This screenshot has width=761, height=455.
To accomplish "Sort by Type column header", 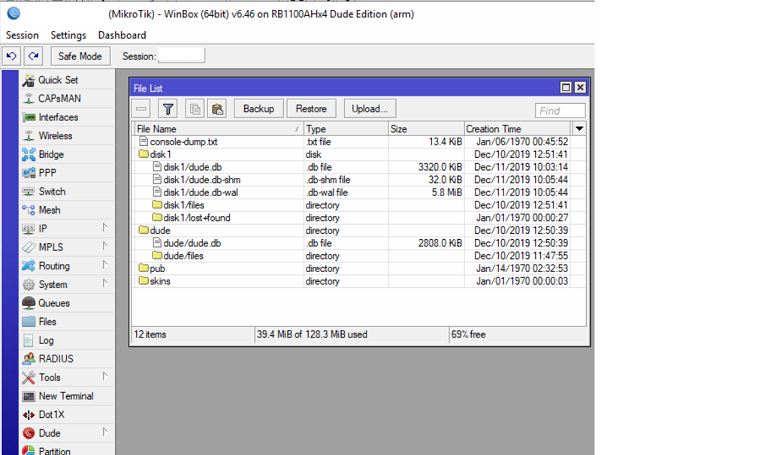I will click(346, 129).
